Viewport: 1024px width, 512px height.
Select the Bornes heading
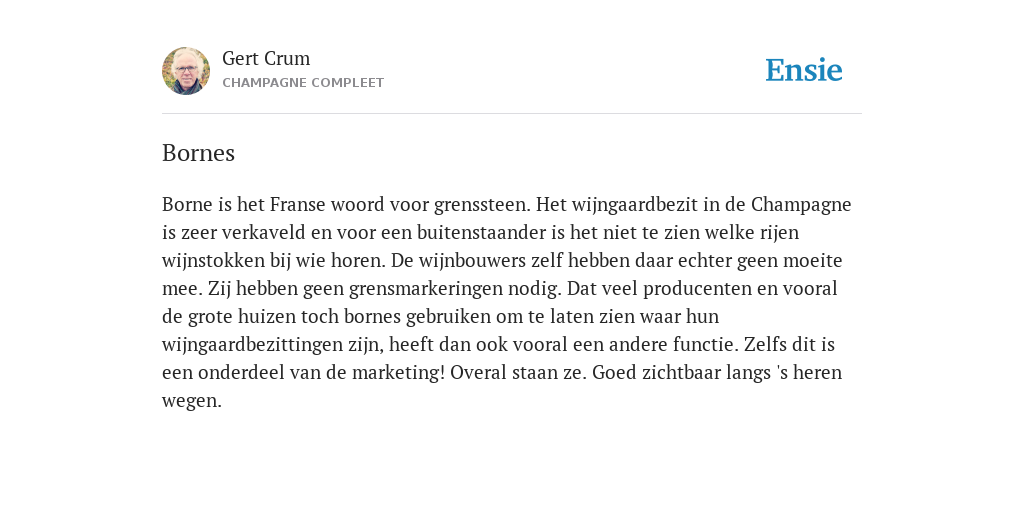[199, 153]
